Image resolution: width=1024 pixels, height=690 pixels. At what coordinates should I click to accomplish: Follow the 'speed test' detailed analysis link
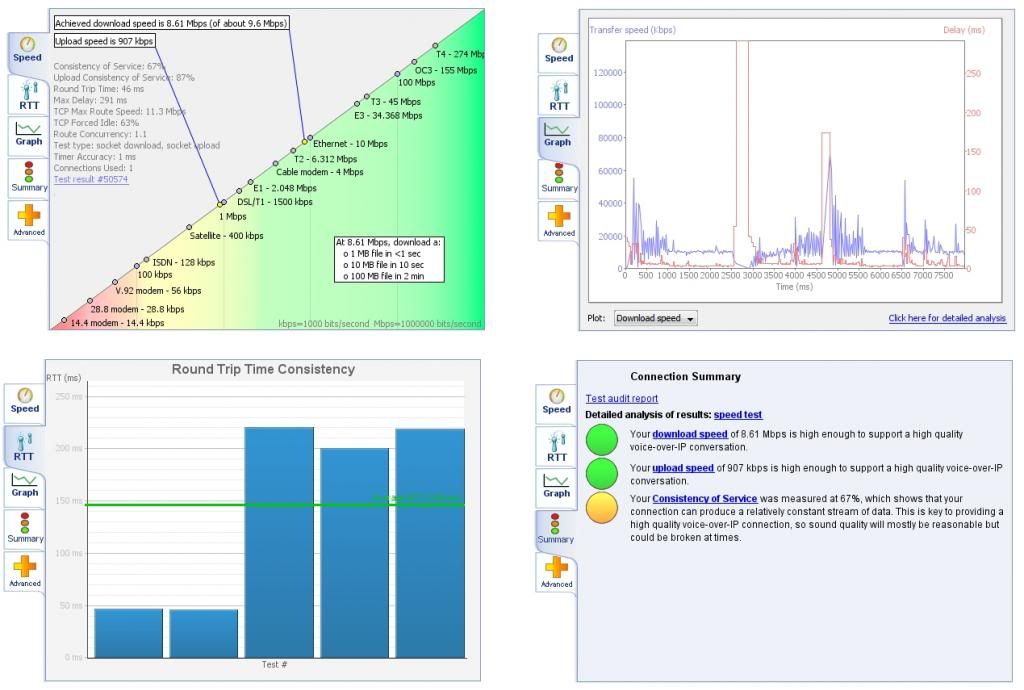coord(737,414)
